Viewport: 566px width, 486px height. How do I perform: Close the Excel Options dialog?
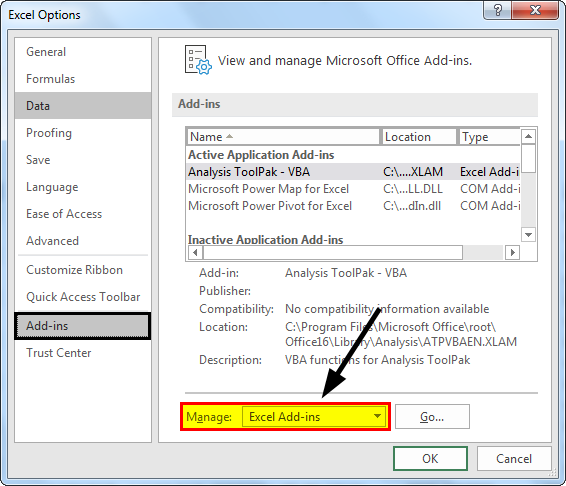tap(535, 10)
